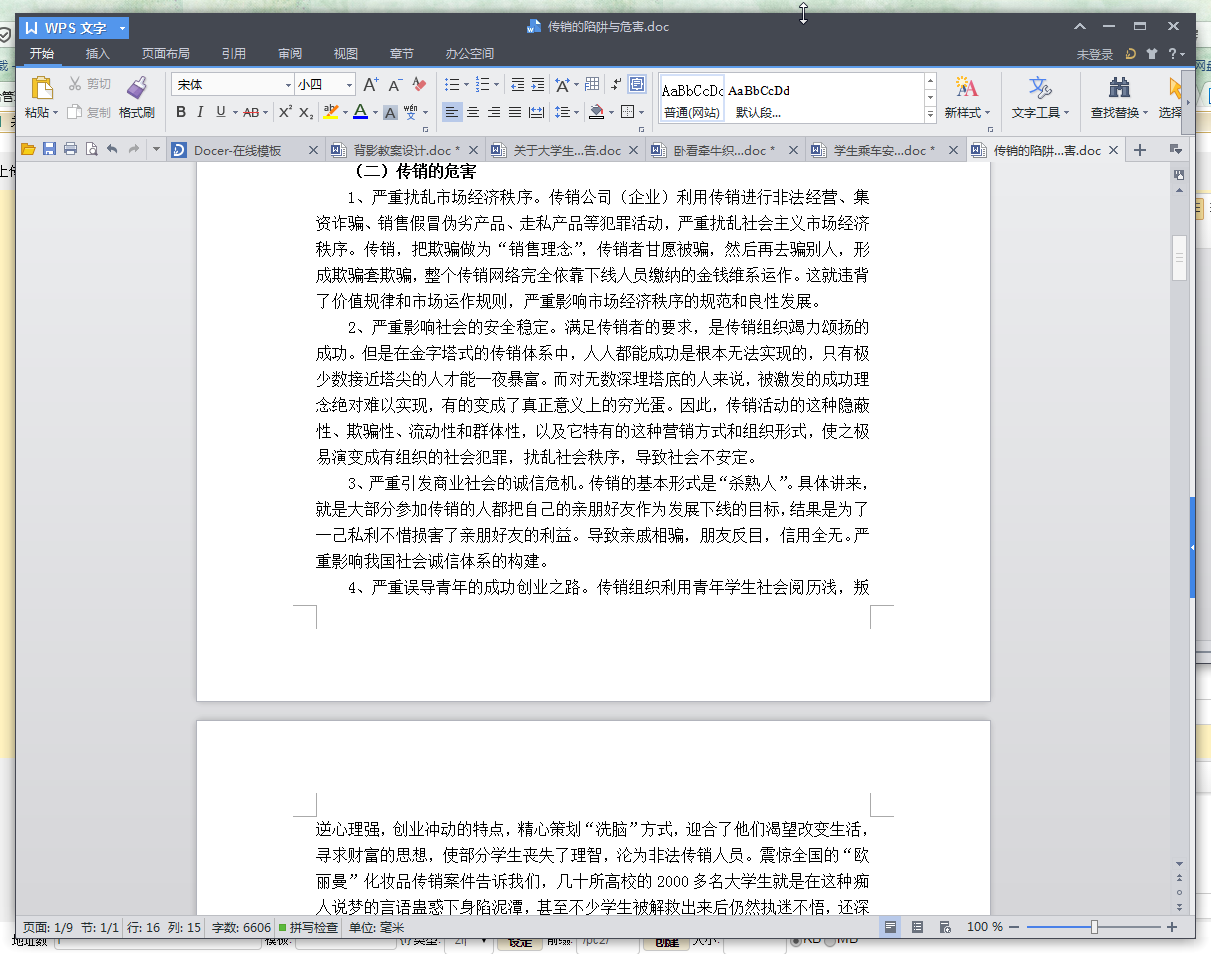Open the font name dropdown 宋体

(x=288, y=85)
